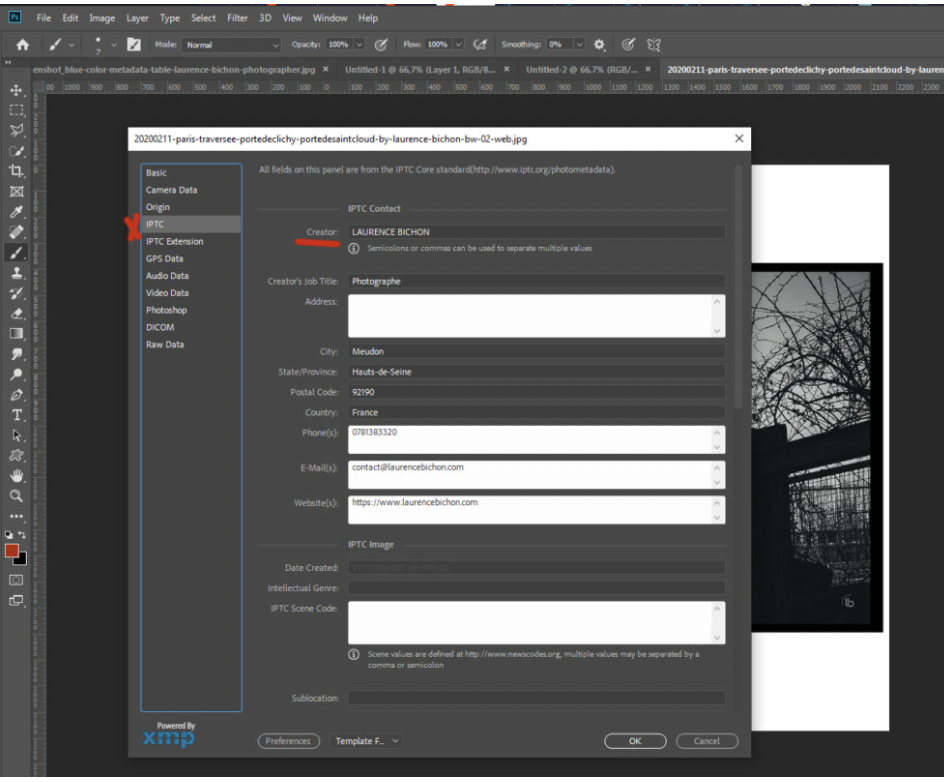Open Preferences in the metadata dialog

pyautogui.click(x=289, y=740)
